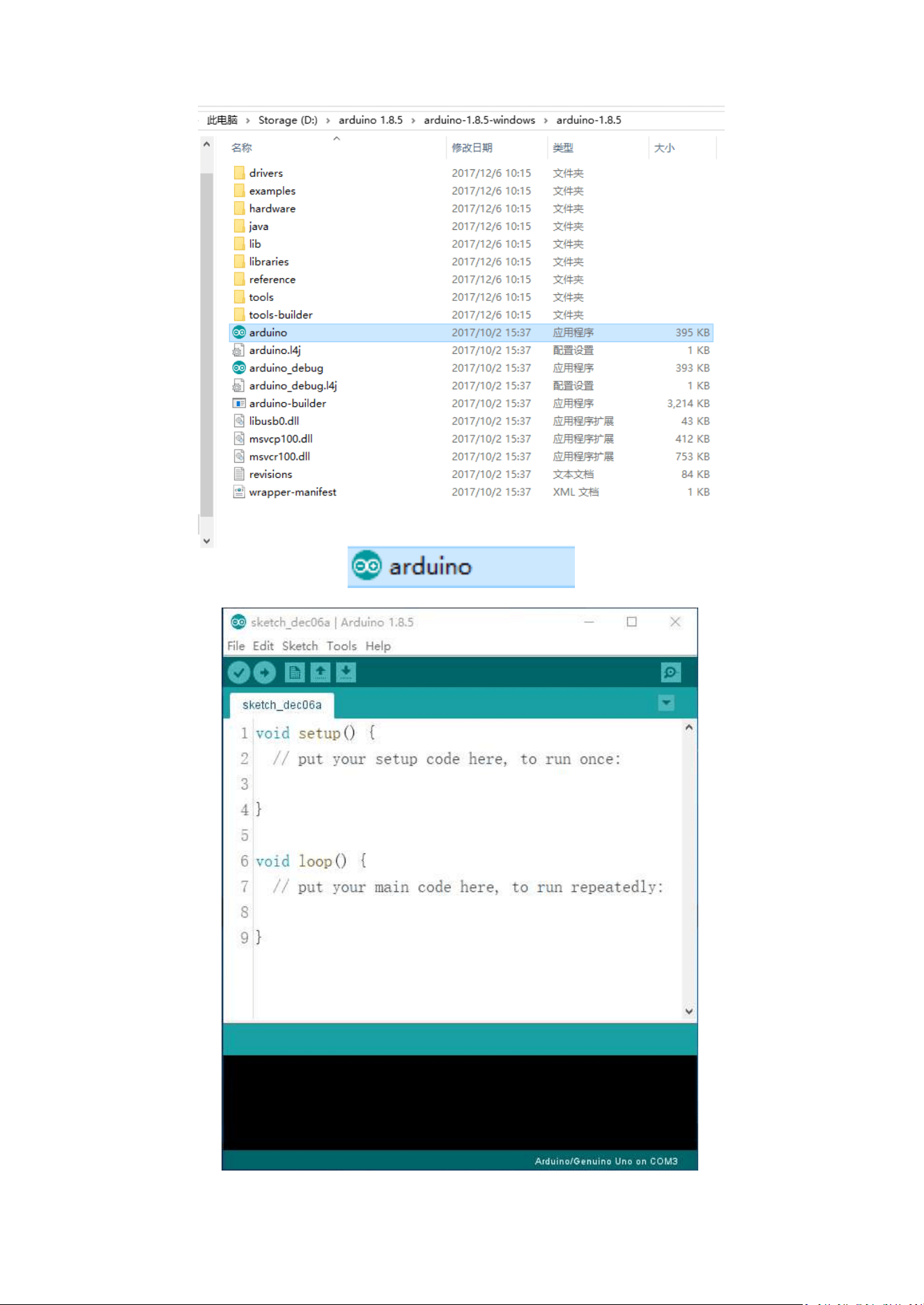Click the code editor scrollbar up arrow
The height and width of the screenshot is (1305, 924).
689,727
